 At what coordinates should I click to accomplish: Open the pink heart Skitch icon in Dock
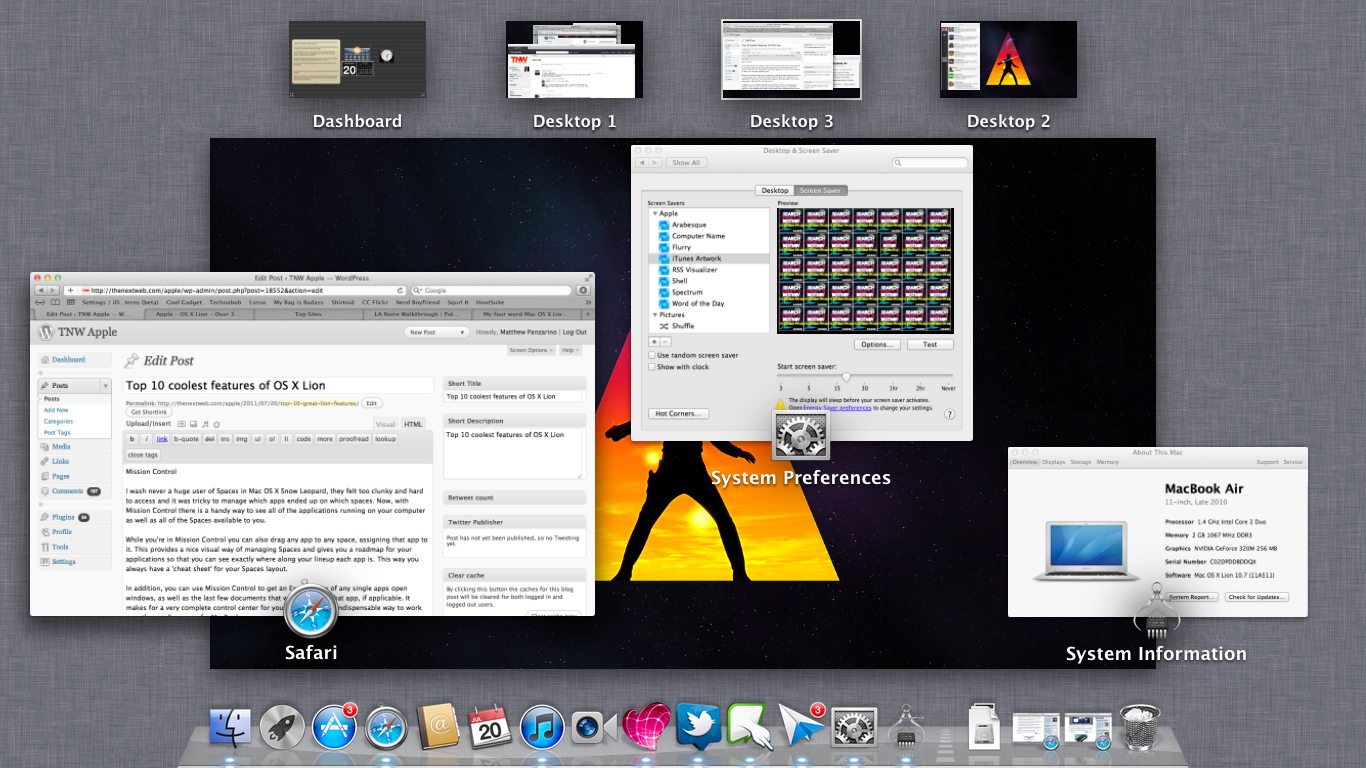tap(646, 727)
